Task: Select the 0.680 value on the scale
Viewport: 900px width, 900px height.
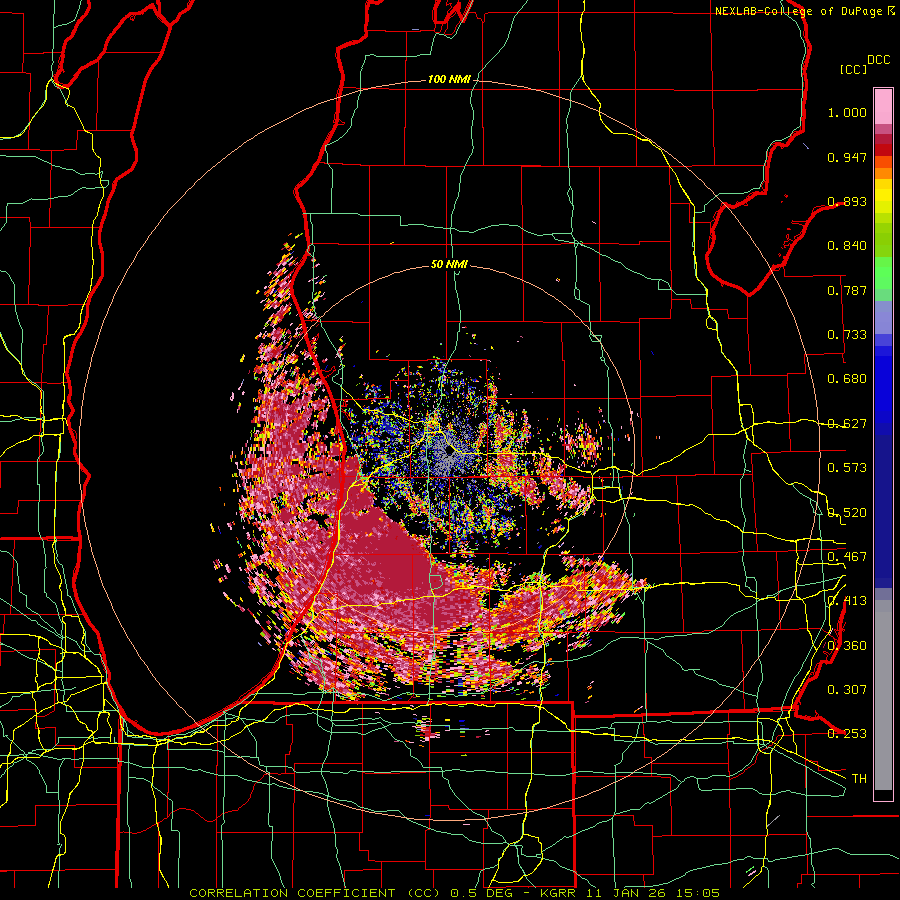Action: pos(847,379)
